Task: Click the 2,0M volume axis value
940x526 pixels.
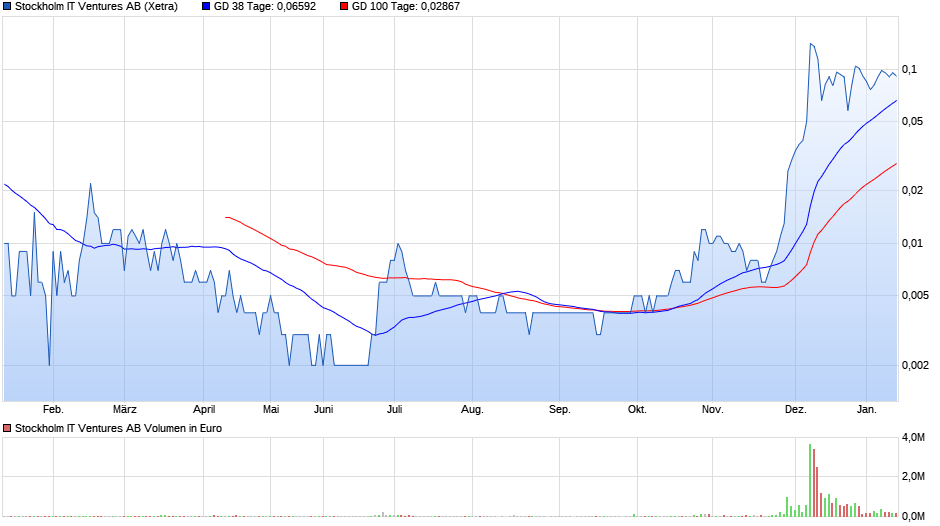Action: click(x=914, y=477)
